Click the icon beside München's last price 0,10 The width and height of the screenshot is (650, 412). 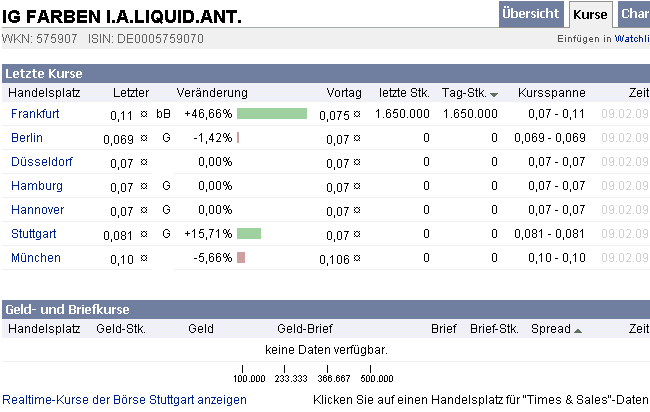[144, 258]
